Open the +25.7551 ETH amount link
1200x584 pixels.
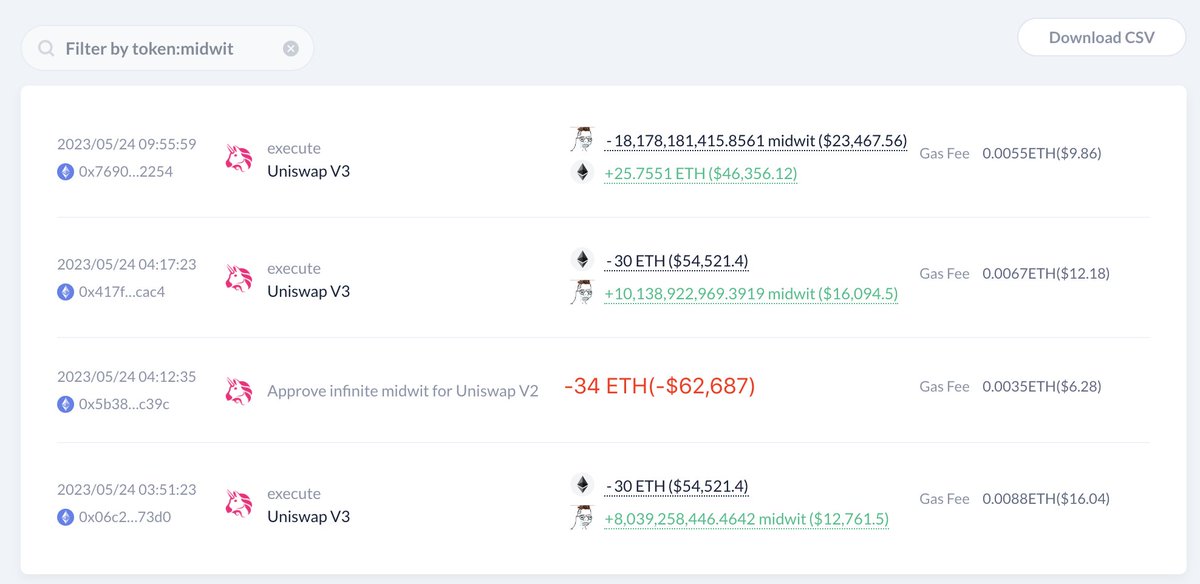[700, 173]
